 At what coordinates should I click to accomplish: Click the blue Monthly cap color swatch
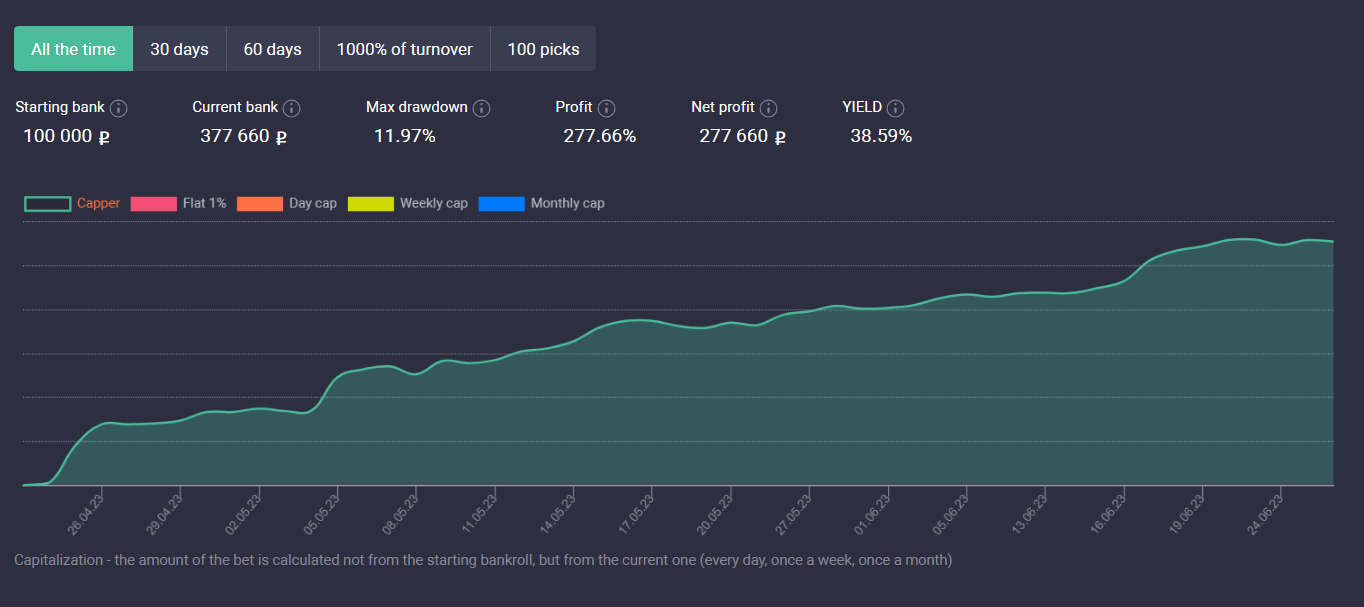click(x=501, y=204)
